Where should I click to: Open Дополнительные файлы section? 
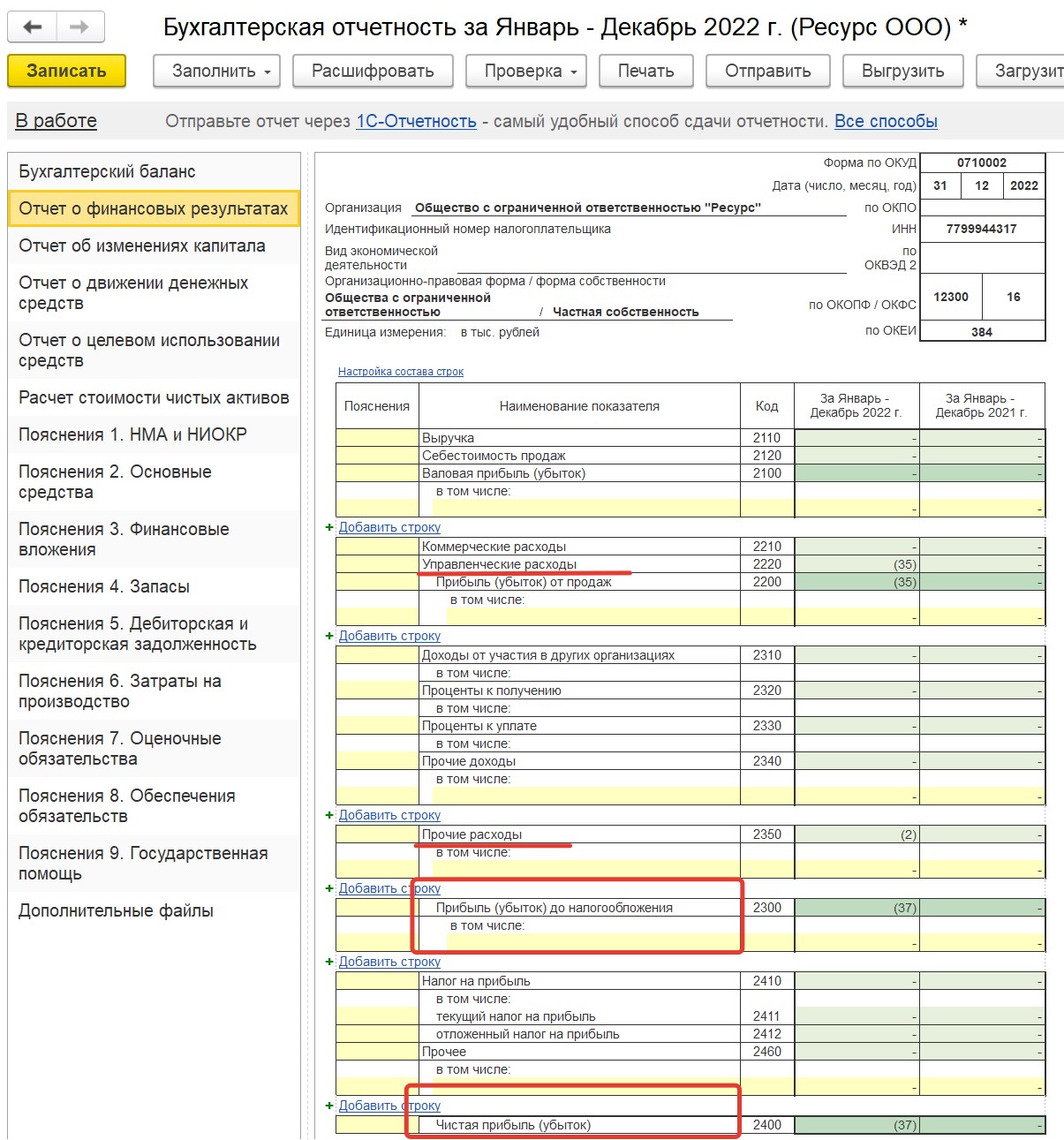(x=155, y=910)
